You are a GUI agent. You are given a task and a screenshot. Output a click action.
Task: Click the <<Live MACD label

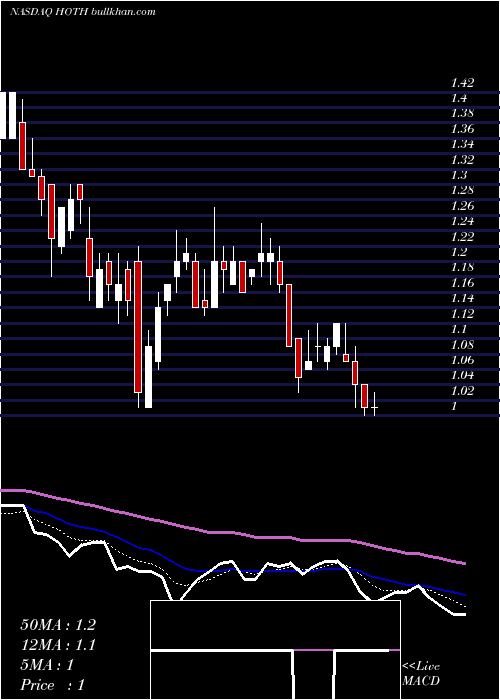421,674
